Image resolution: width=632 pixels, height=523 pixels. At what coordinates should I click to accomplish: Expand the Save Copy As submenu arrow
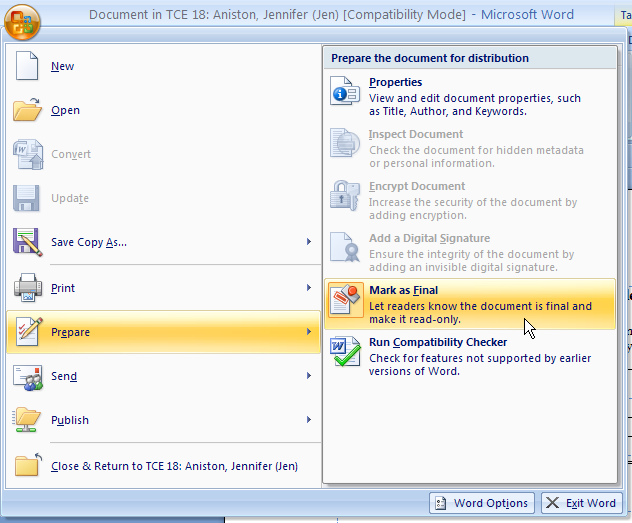(309, 242)
